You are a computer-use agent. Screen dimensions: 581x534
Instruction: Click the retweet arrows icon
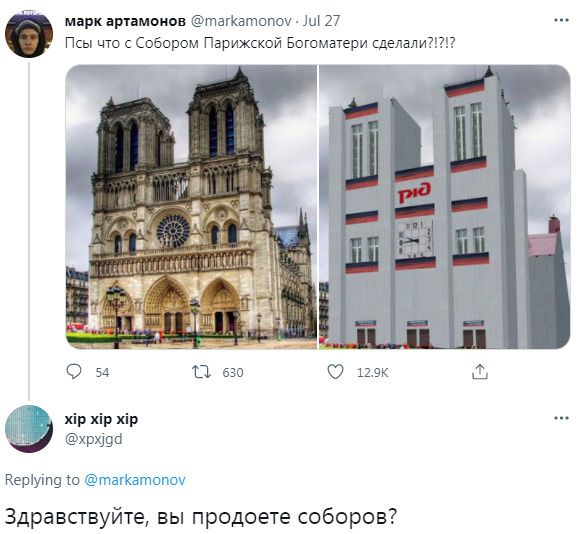202,372
